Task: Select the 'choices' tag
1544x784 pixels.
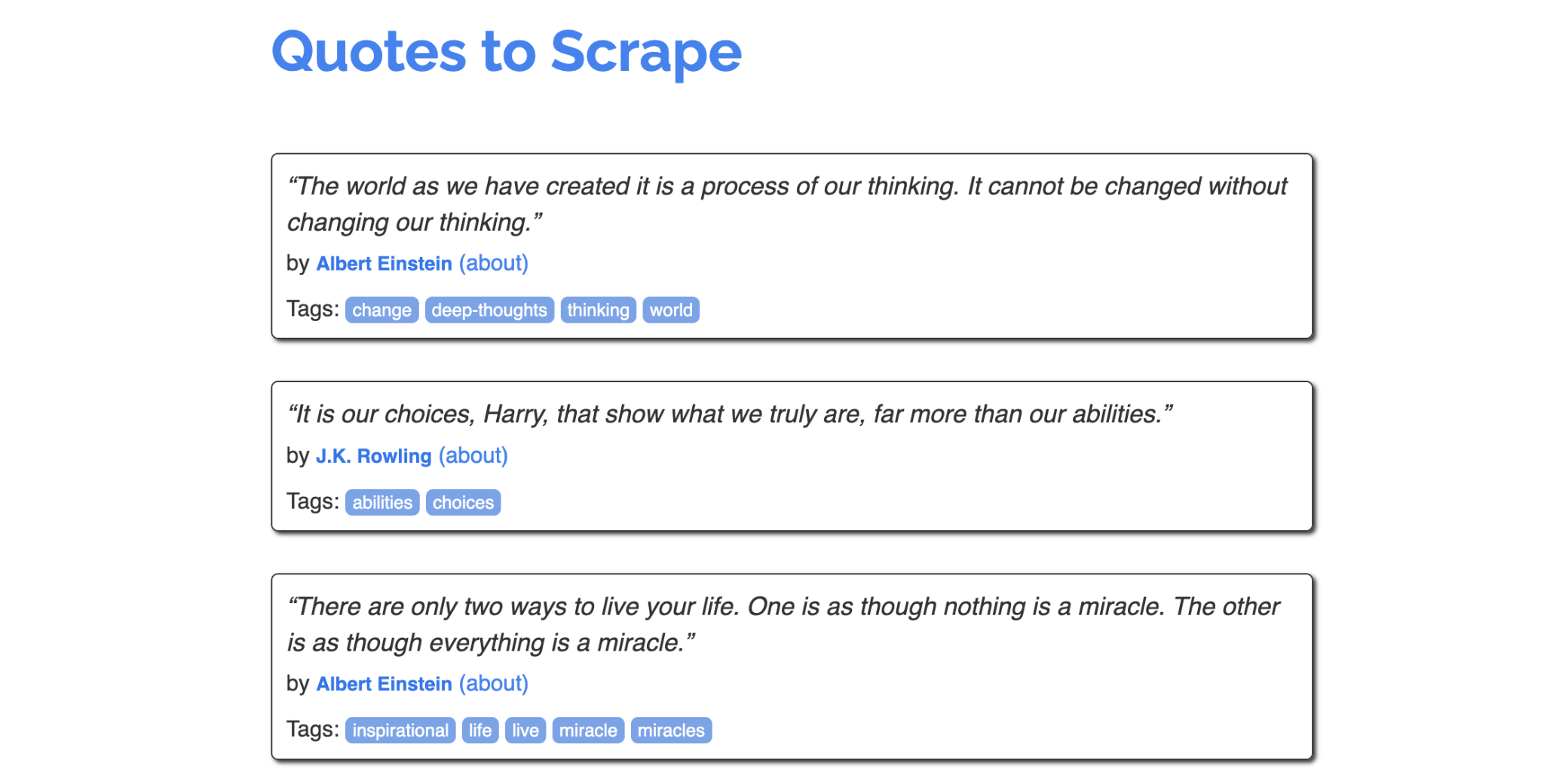Action: pos(463,502)
